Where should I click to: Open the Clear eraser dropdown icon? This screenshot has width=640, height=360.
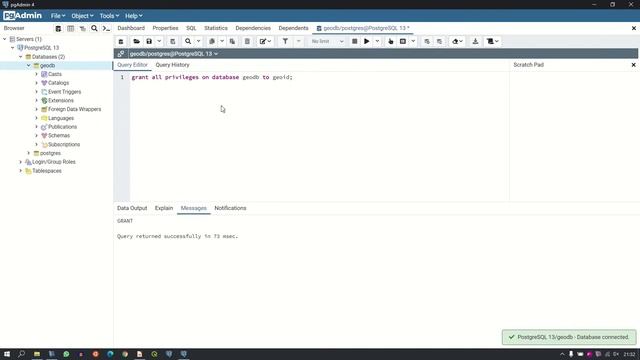[457, 41]
